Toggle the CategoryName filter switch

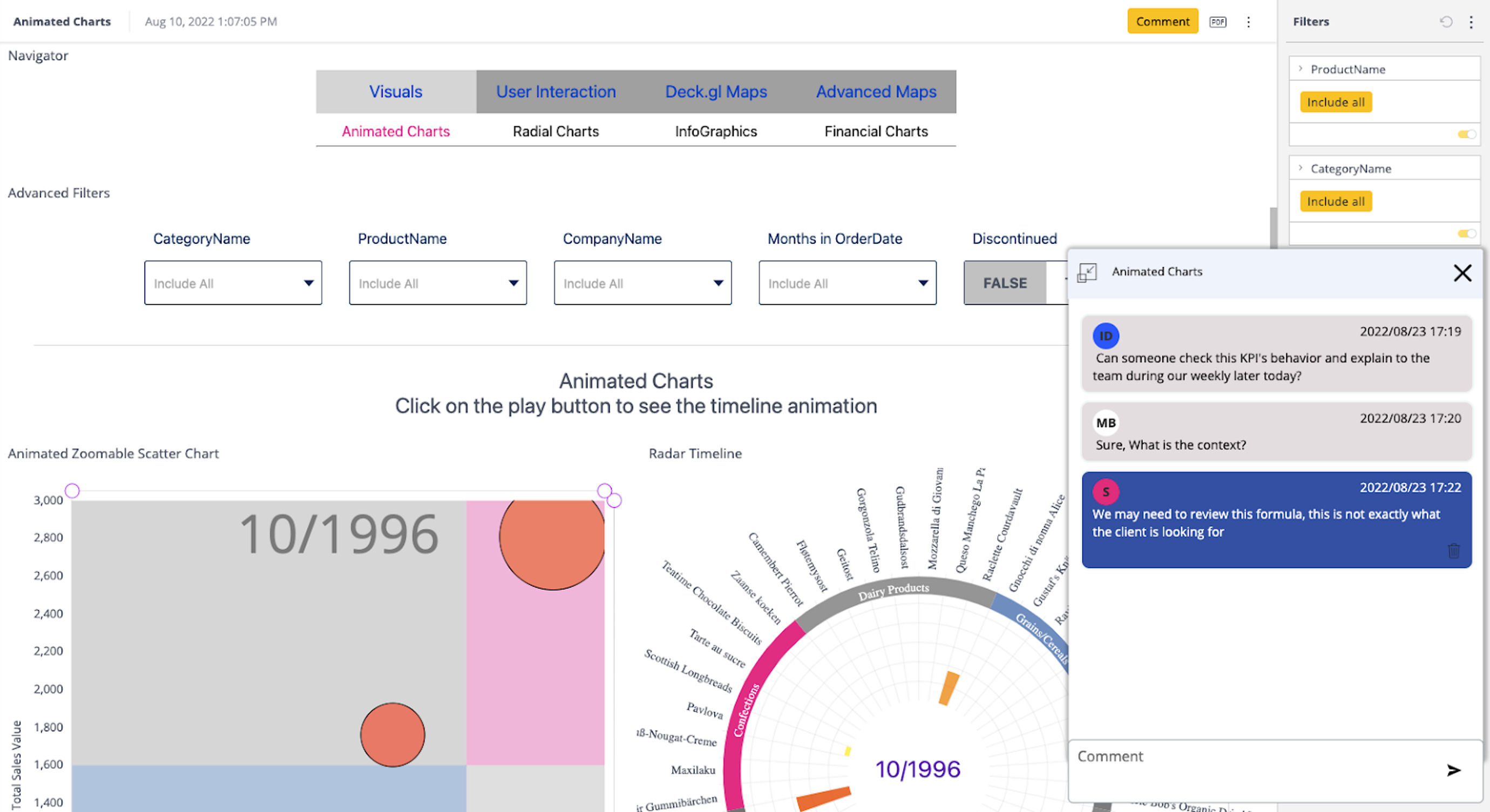1466,234
